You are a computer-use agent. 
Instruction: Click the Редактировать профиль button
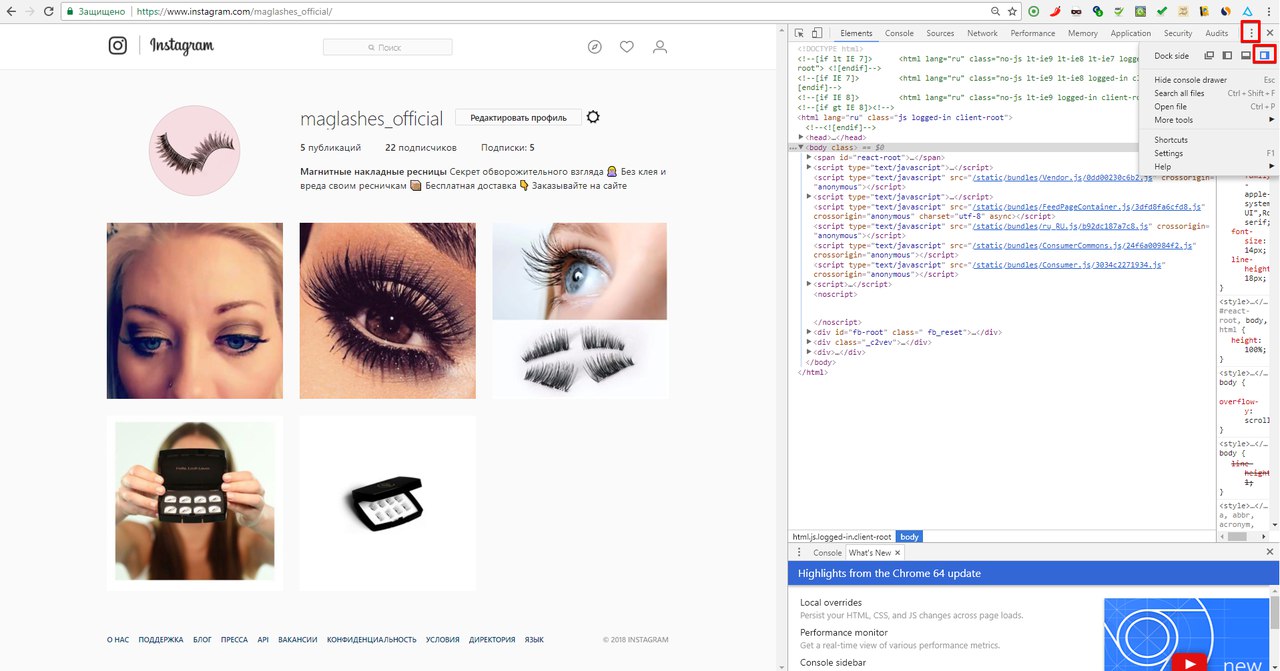518,117
